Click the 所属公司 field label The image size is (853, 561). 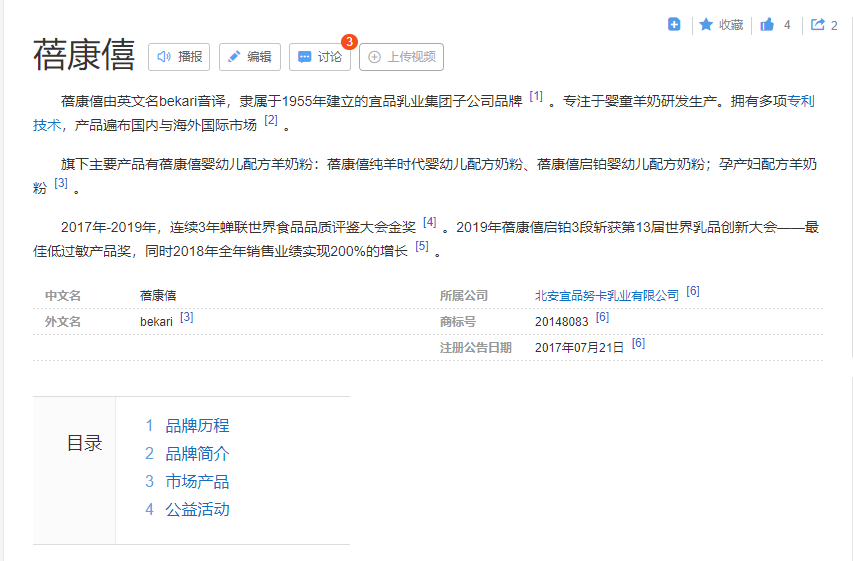pyautogui.click(x=463, y=295)
